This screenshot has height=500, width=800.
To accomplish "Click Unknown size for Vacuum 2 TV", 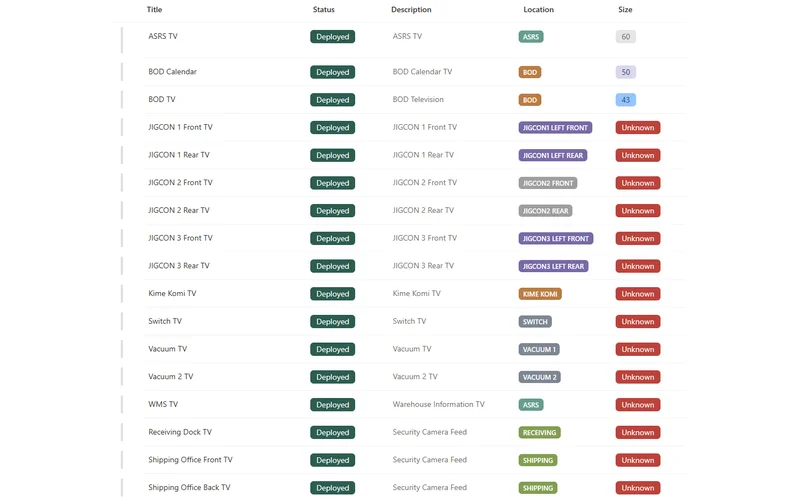I will (638, 377).
